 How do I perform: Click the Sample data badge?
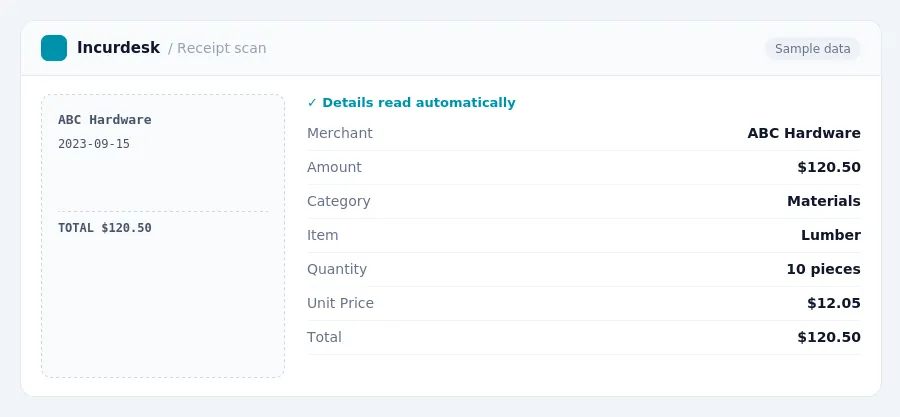(x=812, y=49)
